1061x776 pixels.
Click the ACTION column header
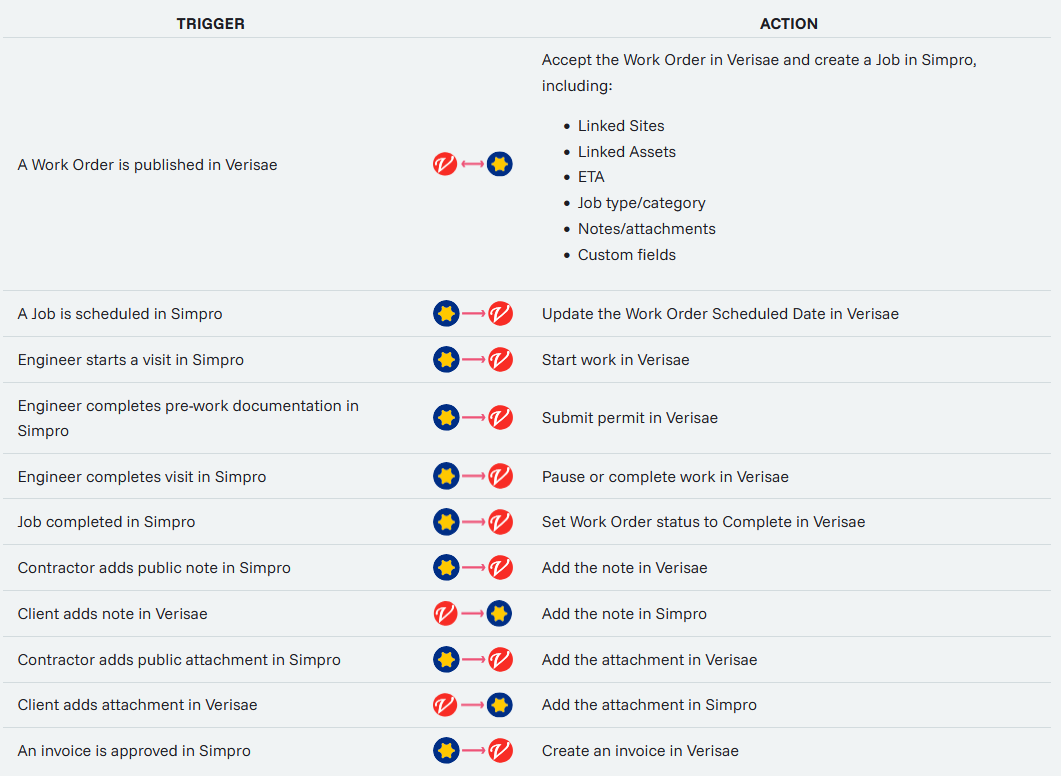(789, 23)
